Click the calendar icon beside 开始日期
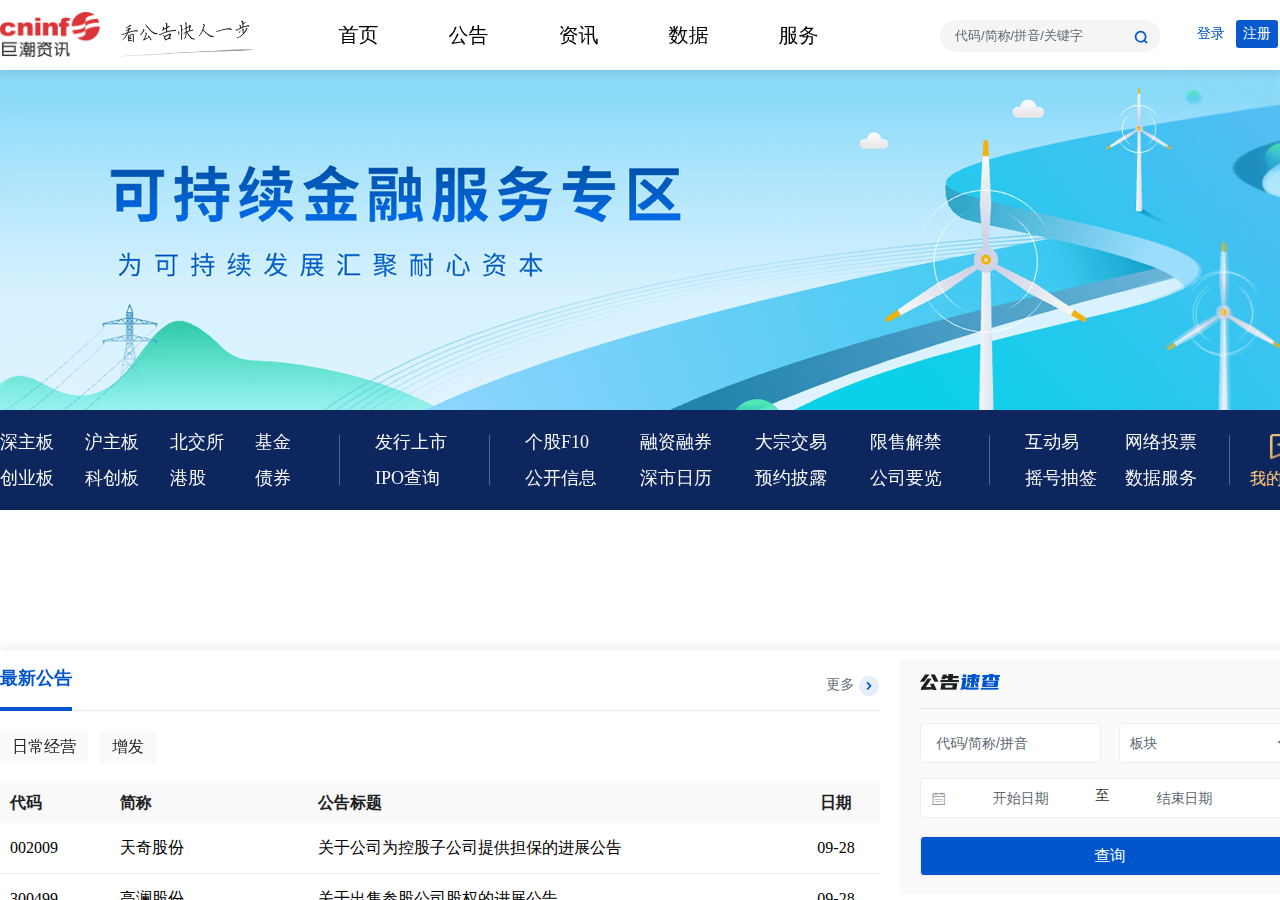The height and width of the screenshot is (900, 1280). point(938,799)
